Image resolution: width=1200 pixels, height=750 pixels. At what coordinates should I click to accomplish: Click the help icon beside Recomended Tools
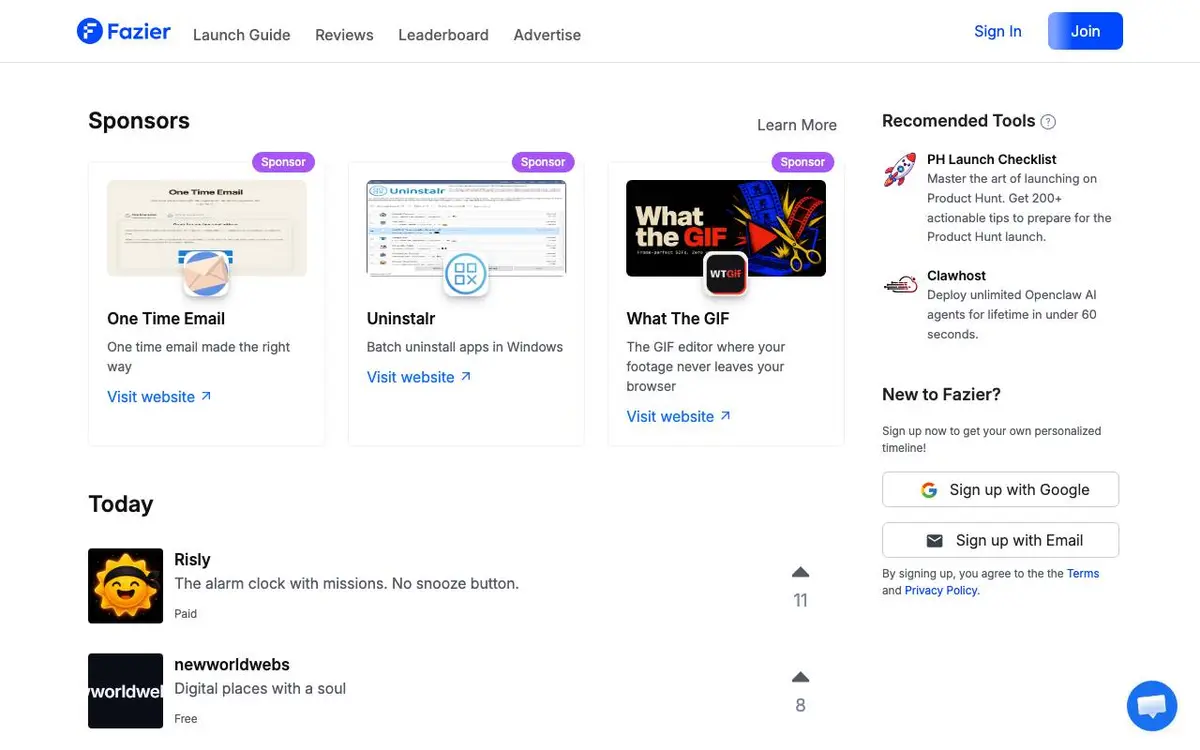click(1048, 122)
